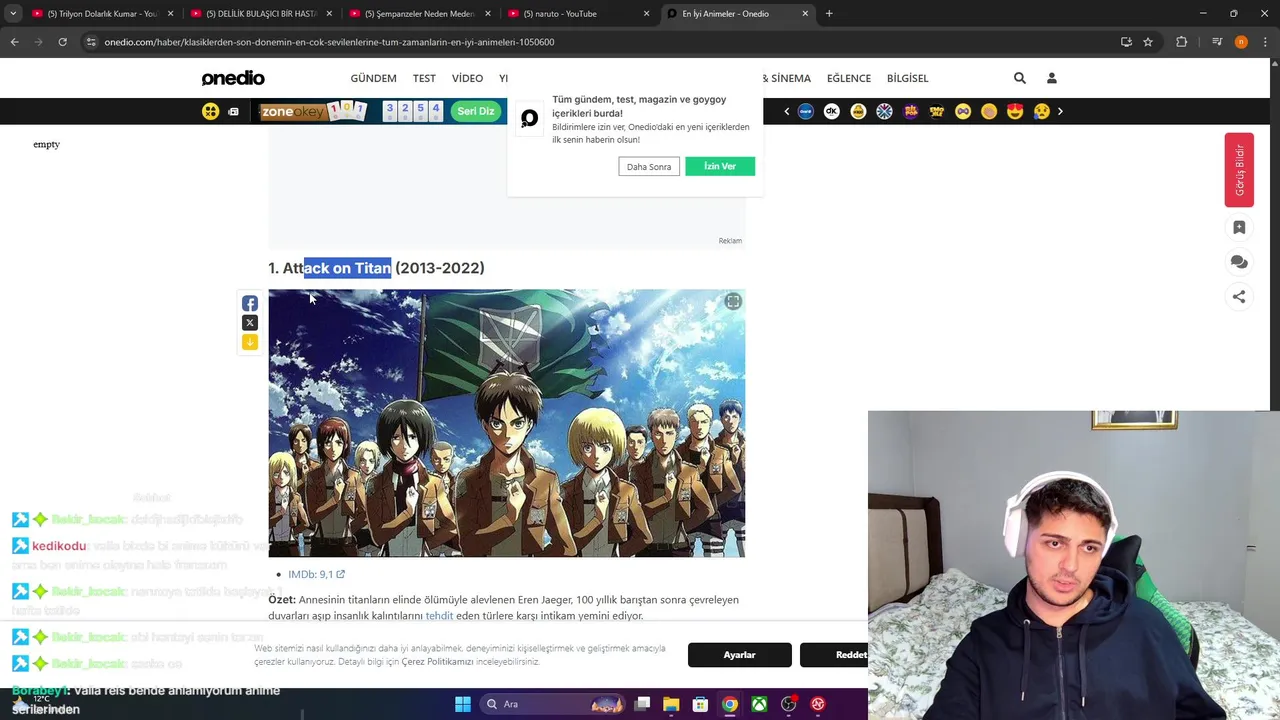Click the address bar URL
The width and height of the screenshot is (1280, 720).
point(330,42)
